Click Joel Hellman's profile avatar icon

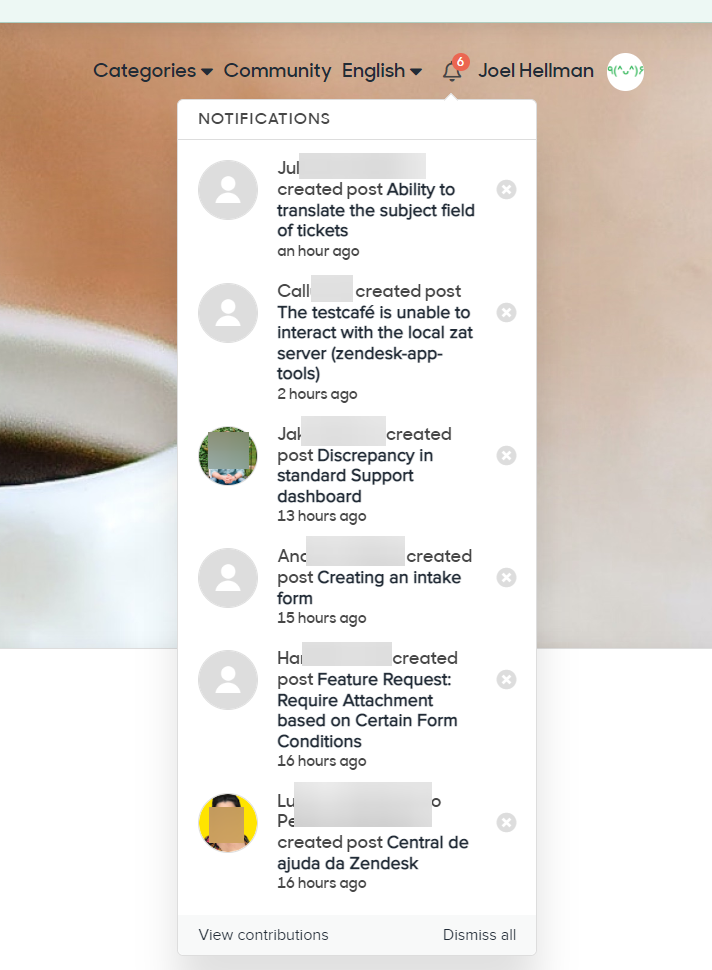click(625, 72)
